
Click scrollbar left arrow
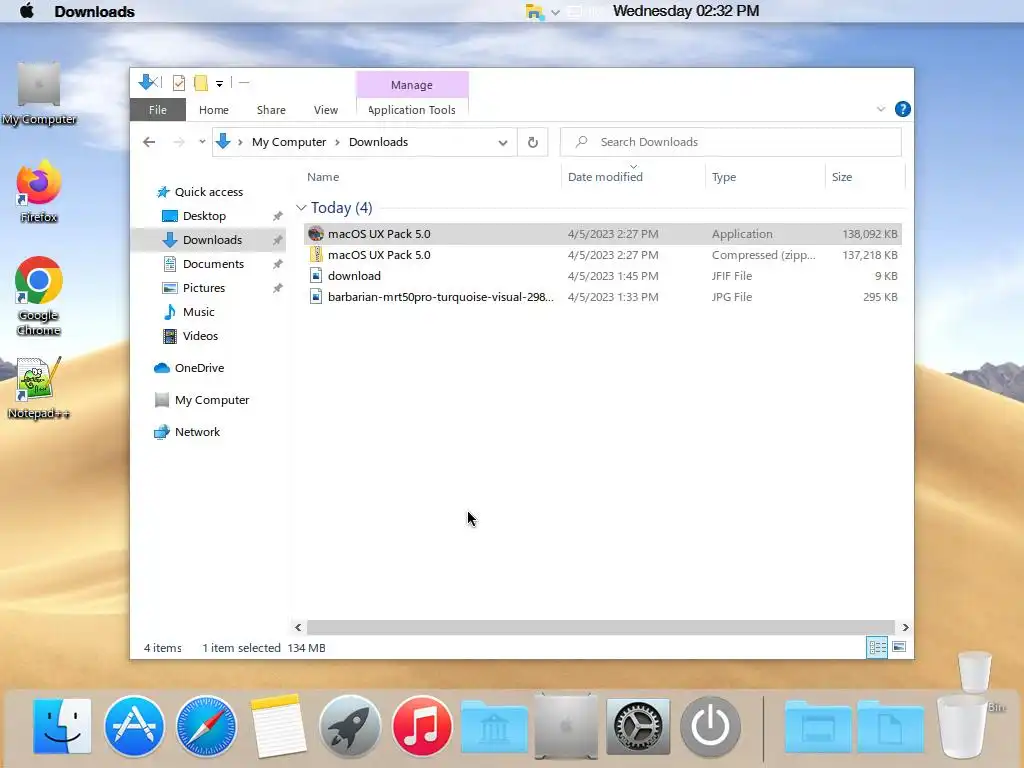(x=298, y=627)
